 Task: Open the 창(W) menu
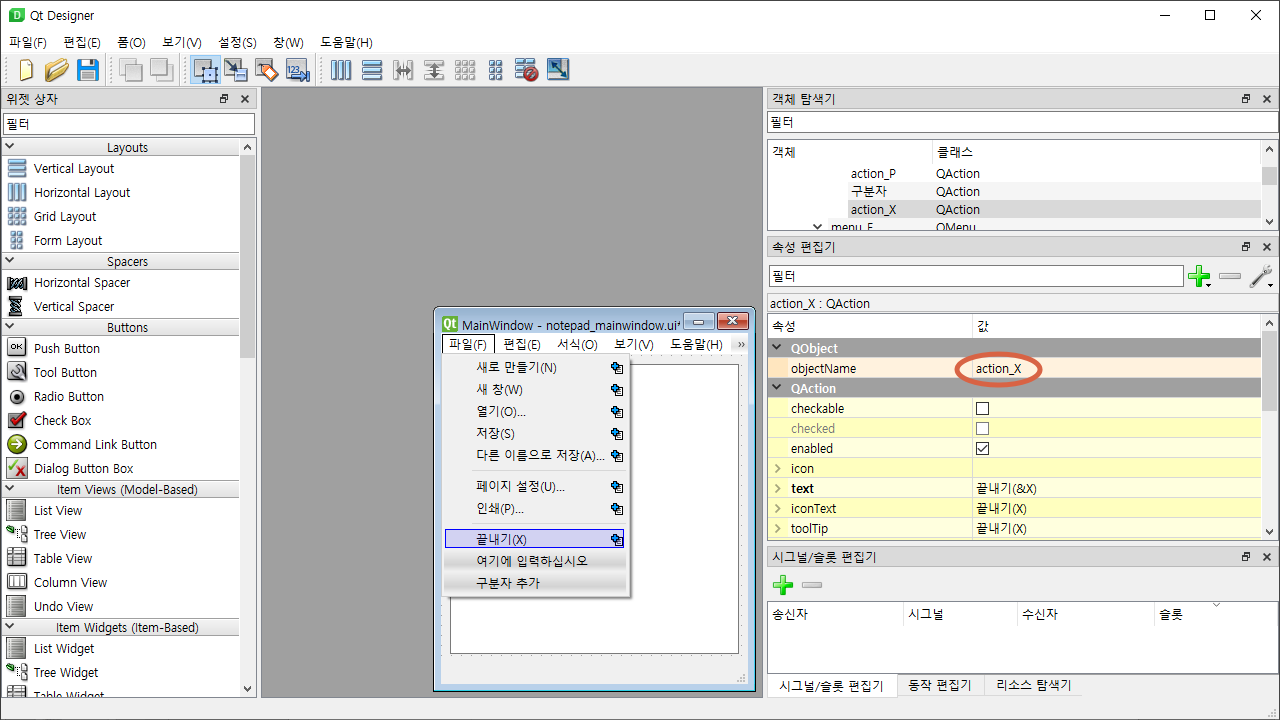tap(287, 42)
